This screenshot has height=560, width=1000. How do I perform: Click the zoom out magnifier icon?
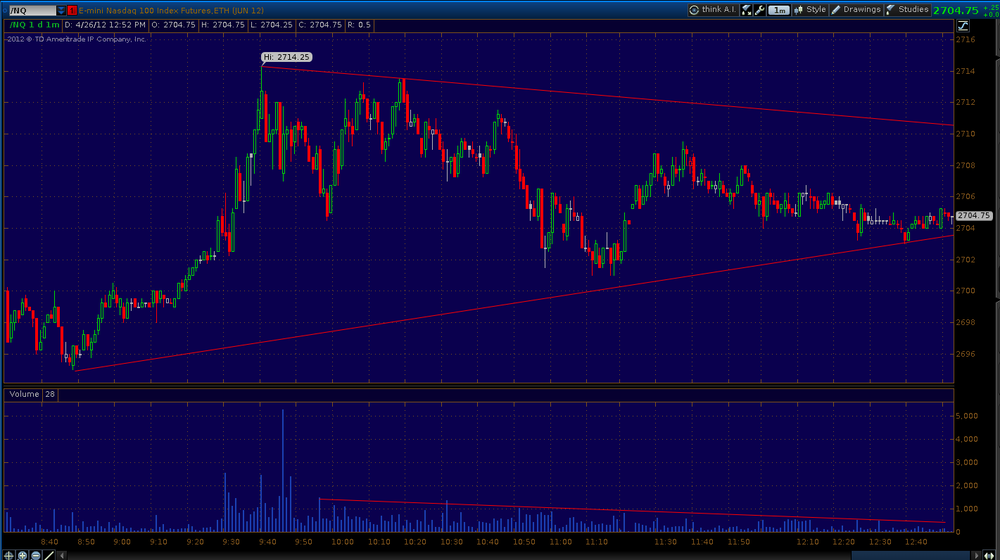(x=36, y=555)
